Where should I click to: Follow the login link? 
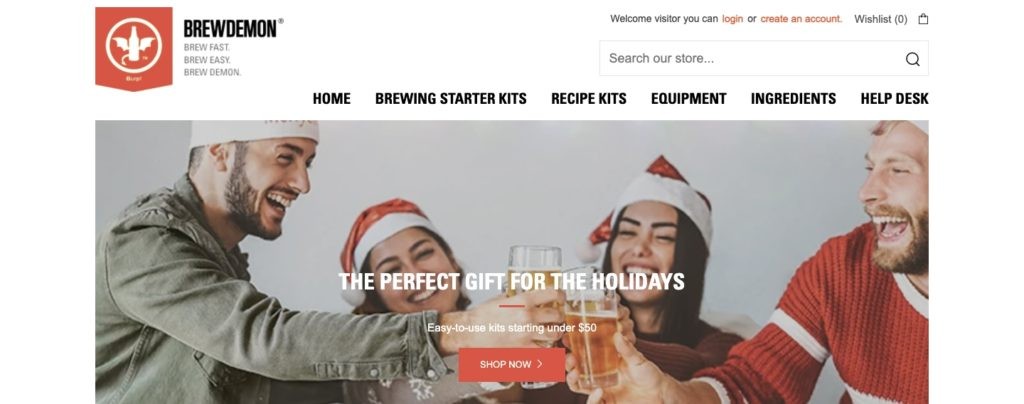732,19
